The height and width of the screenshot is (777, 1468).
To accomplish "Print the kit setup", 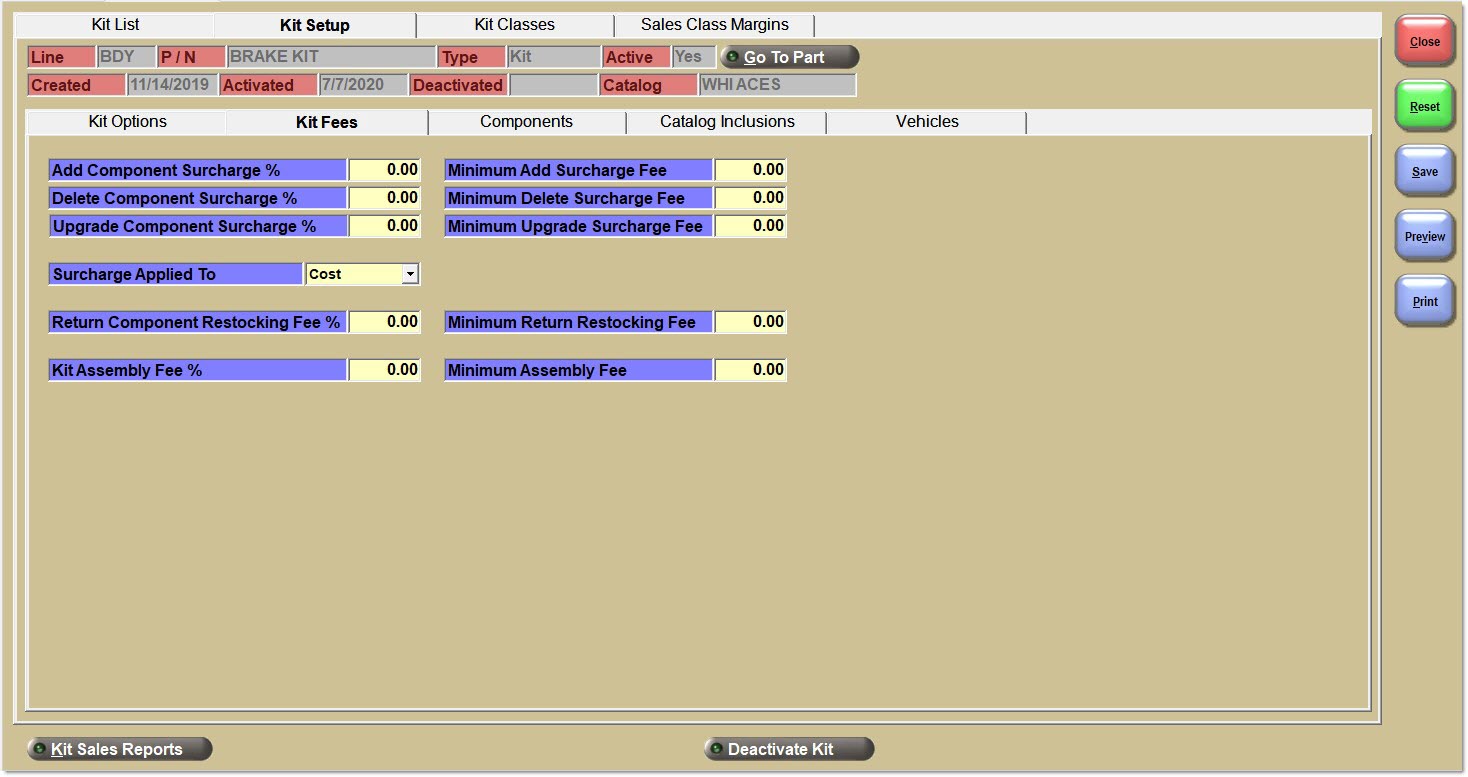I will (x=1424, y=300).
